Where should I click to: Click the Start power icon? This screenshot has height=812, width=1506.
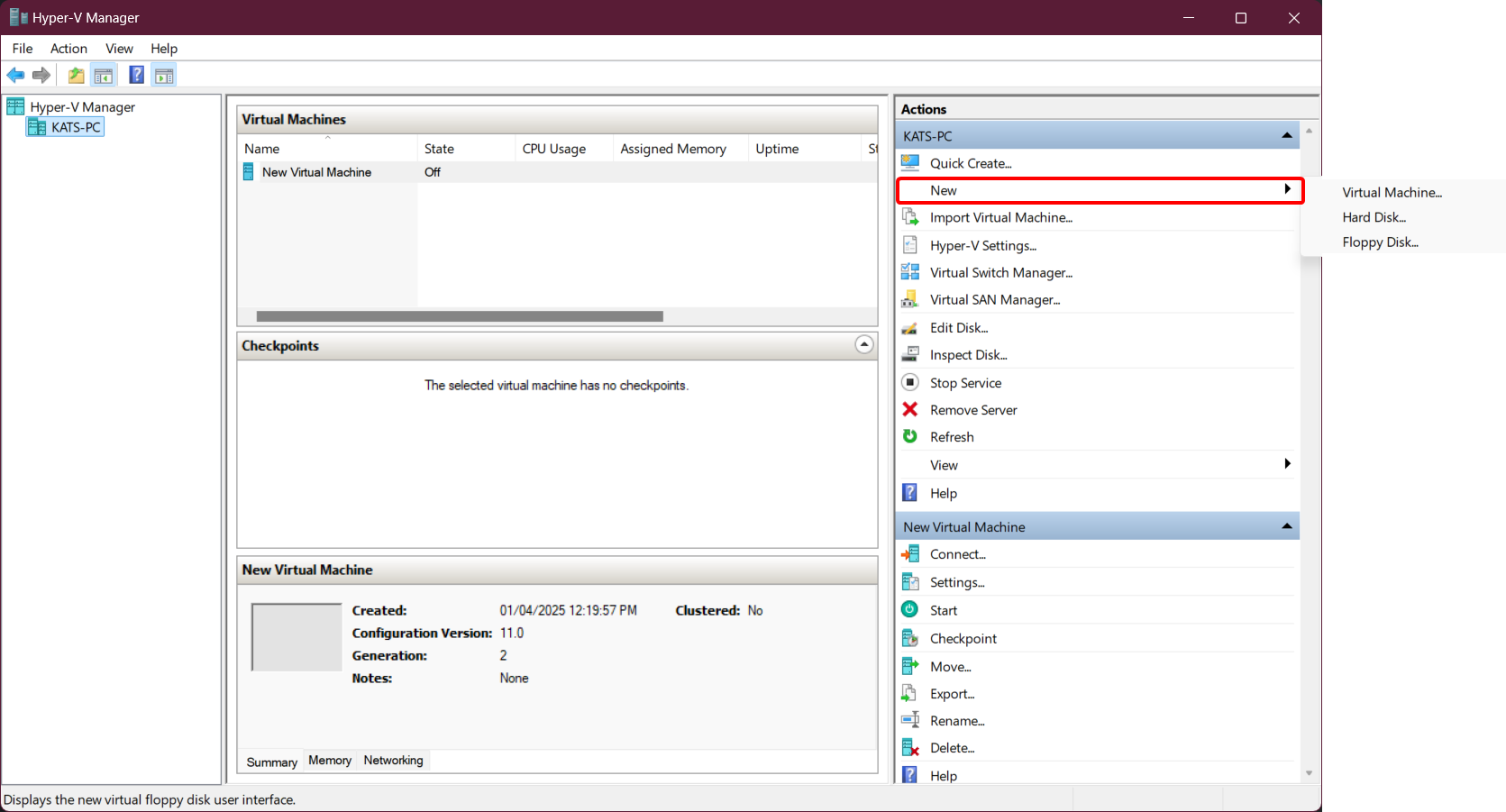(910, 609)
